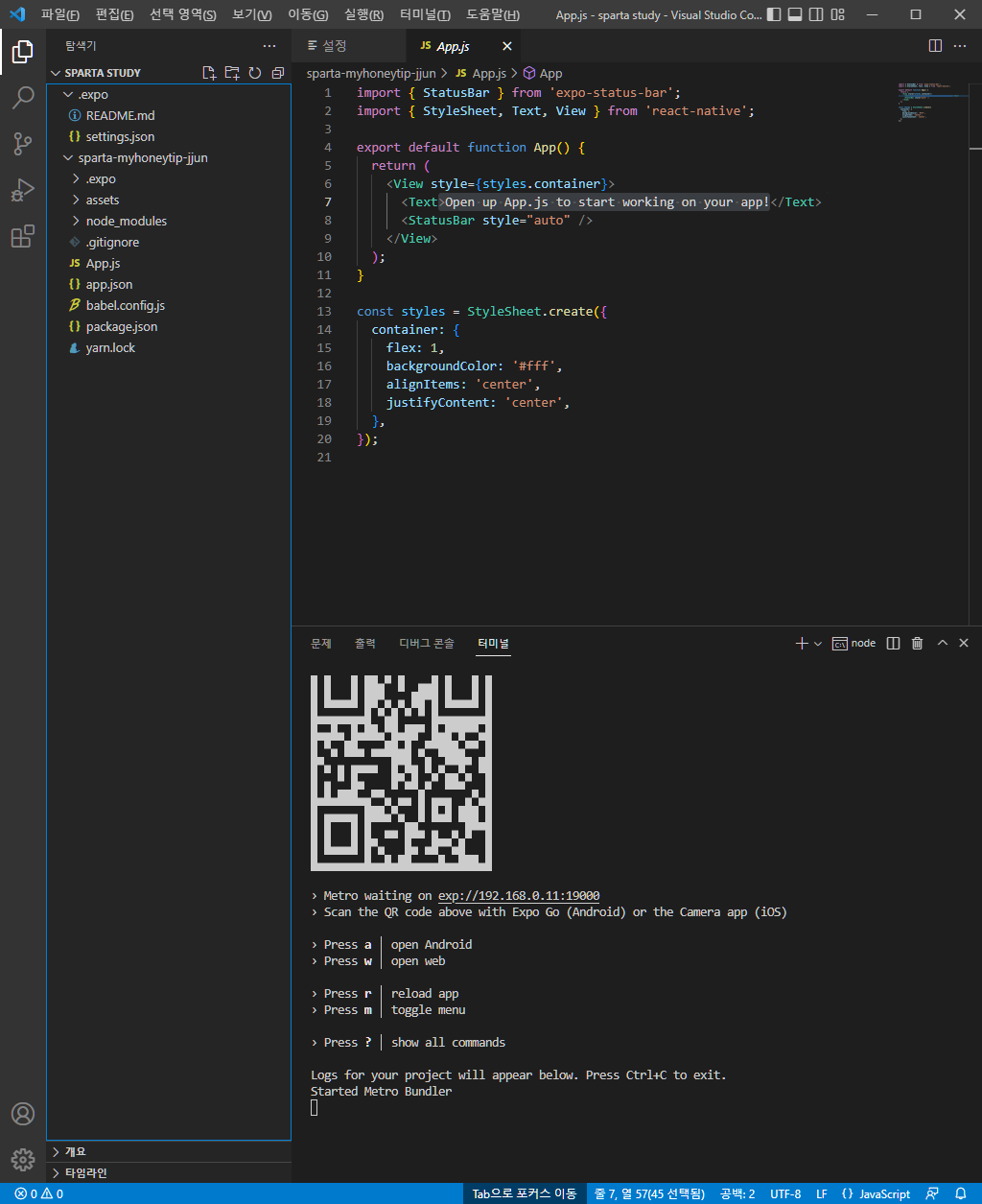Open the 편집 menu
Viewport: 982px width, 1204px height.
pos(115,14)
